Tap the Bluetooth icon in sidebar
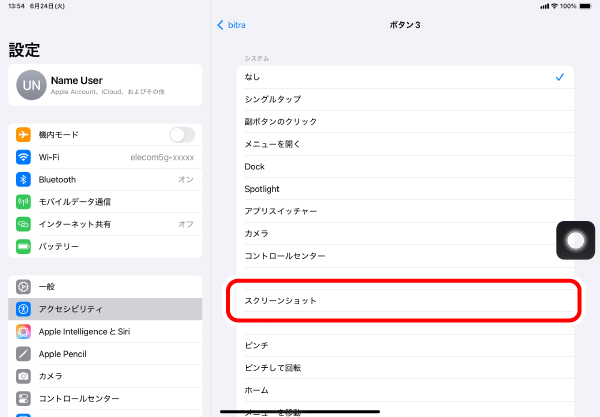 click(24, 179)
